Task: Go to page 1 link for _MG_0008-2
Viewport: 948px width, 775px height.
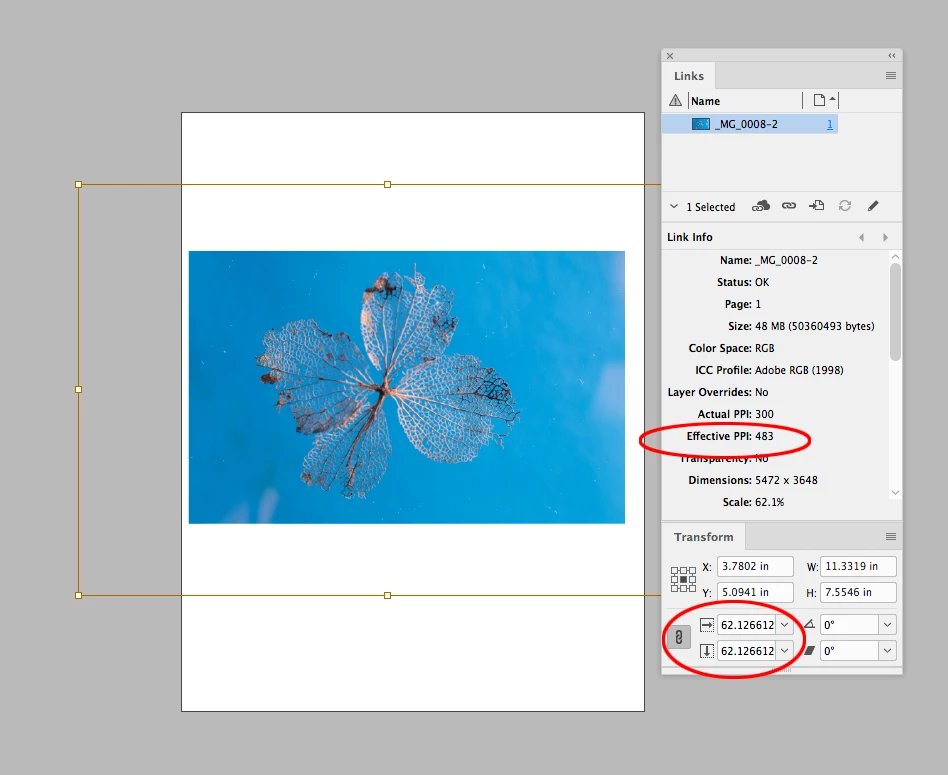Action: pyautogui.click(x=830, y=124)
